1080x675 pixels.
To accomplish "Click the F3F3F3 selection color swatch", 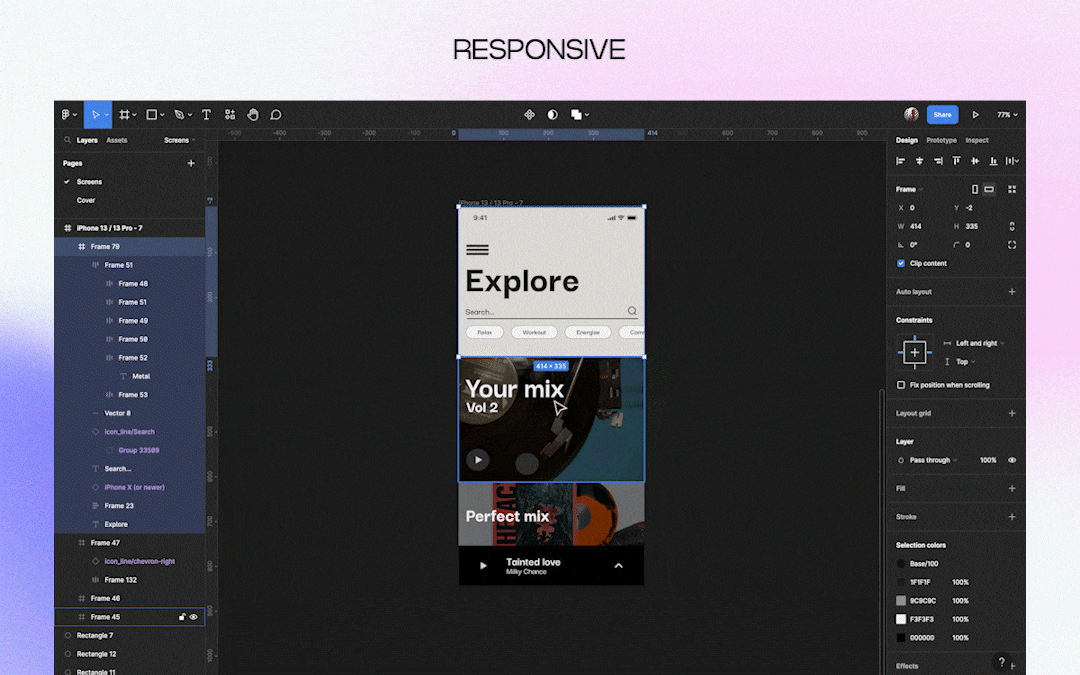I will pos(901,619).
